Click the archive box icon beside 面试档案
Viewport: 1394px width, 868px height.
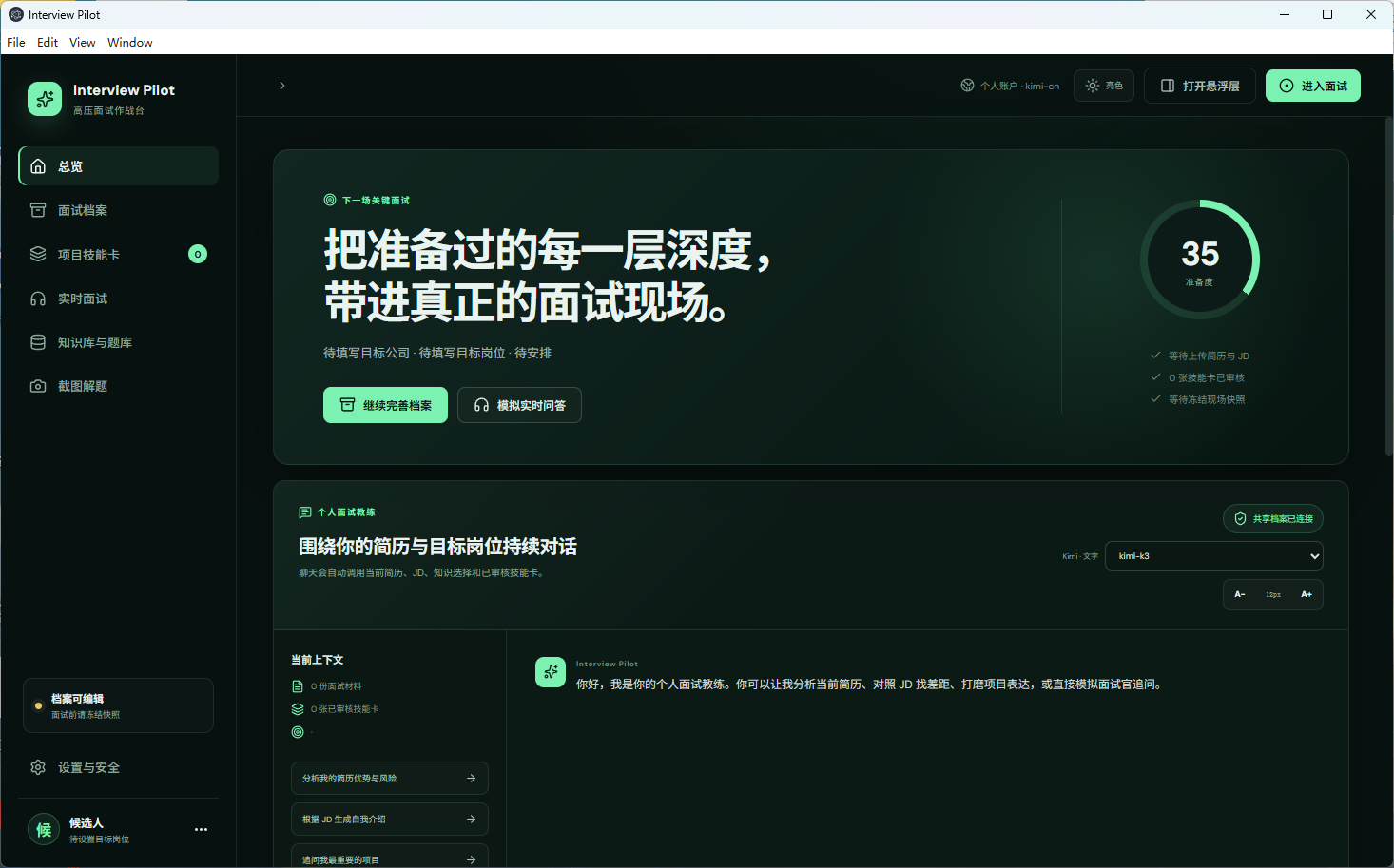(38, 210)
